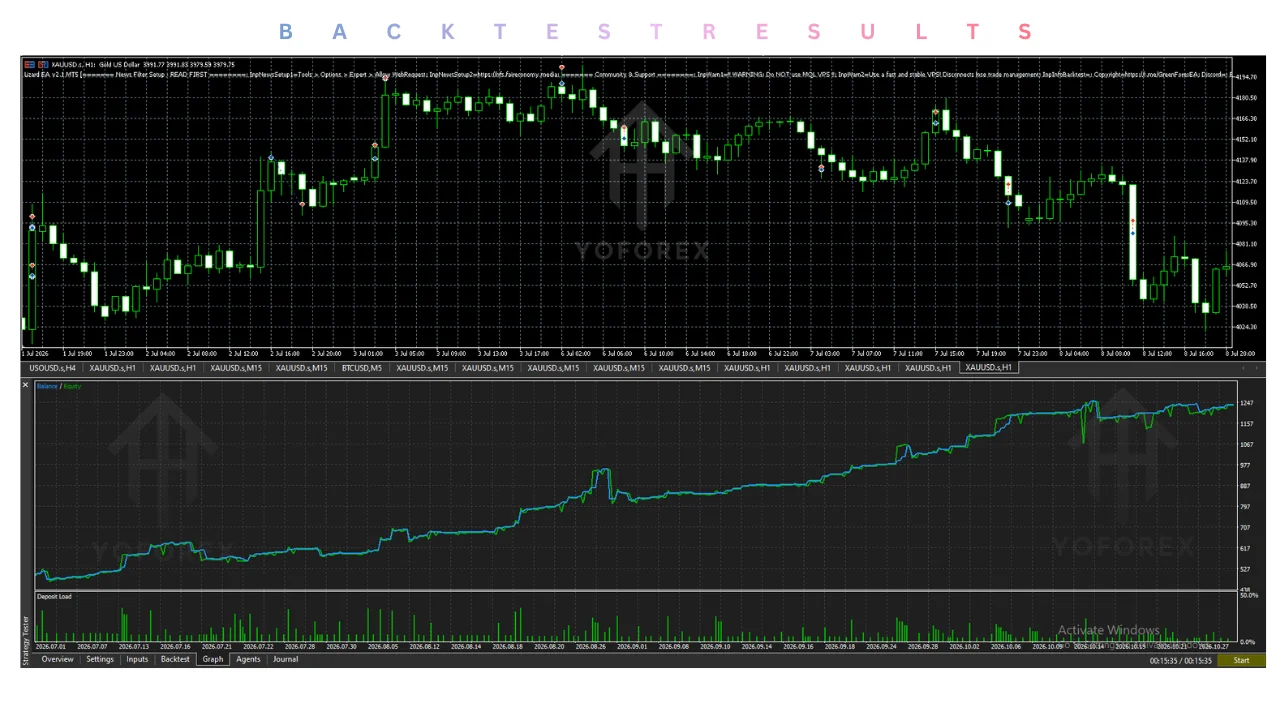Open the Settings tab in Strategy Tester
The width and height of the screenshot is (1280, 720).
point(100,660)
